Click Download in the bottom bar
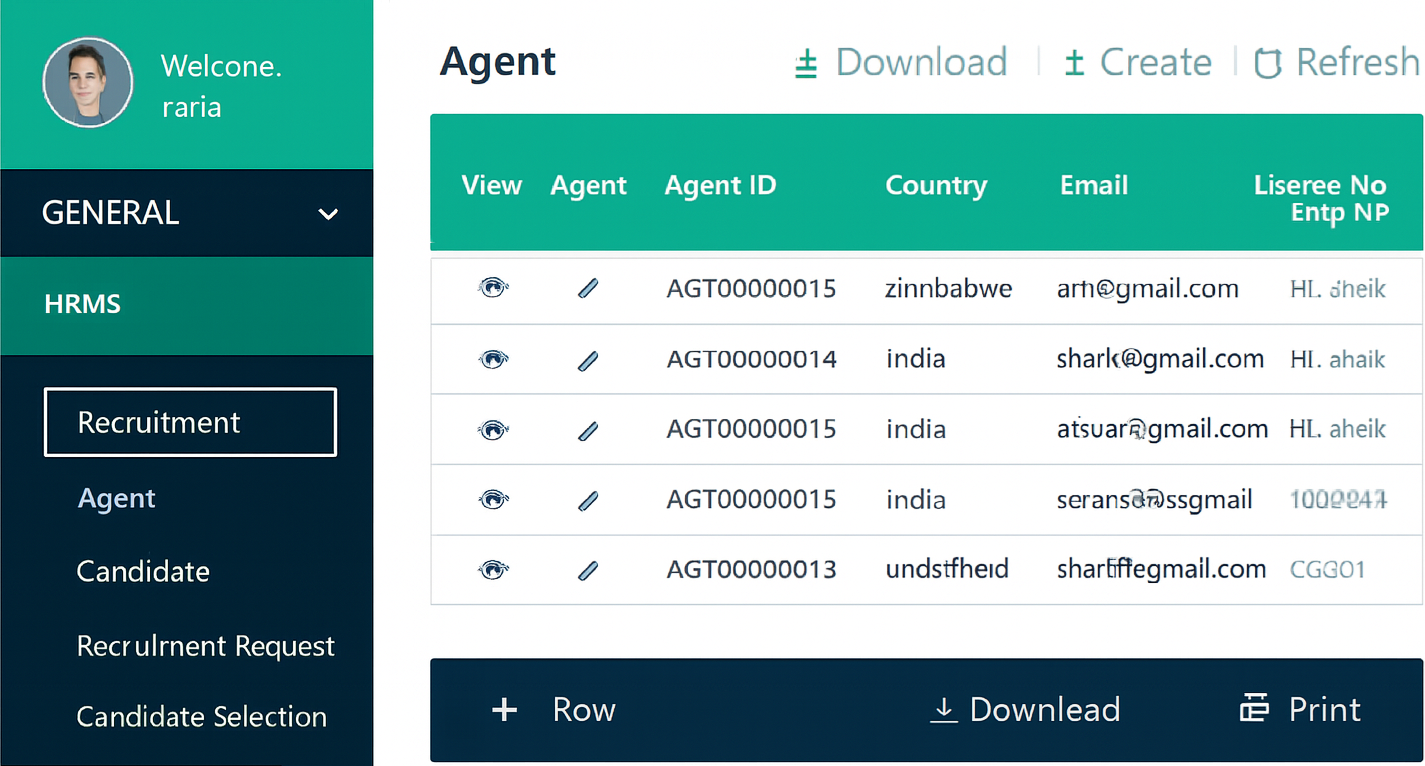 click(x=1025, y=709)
